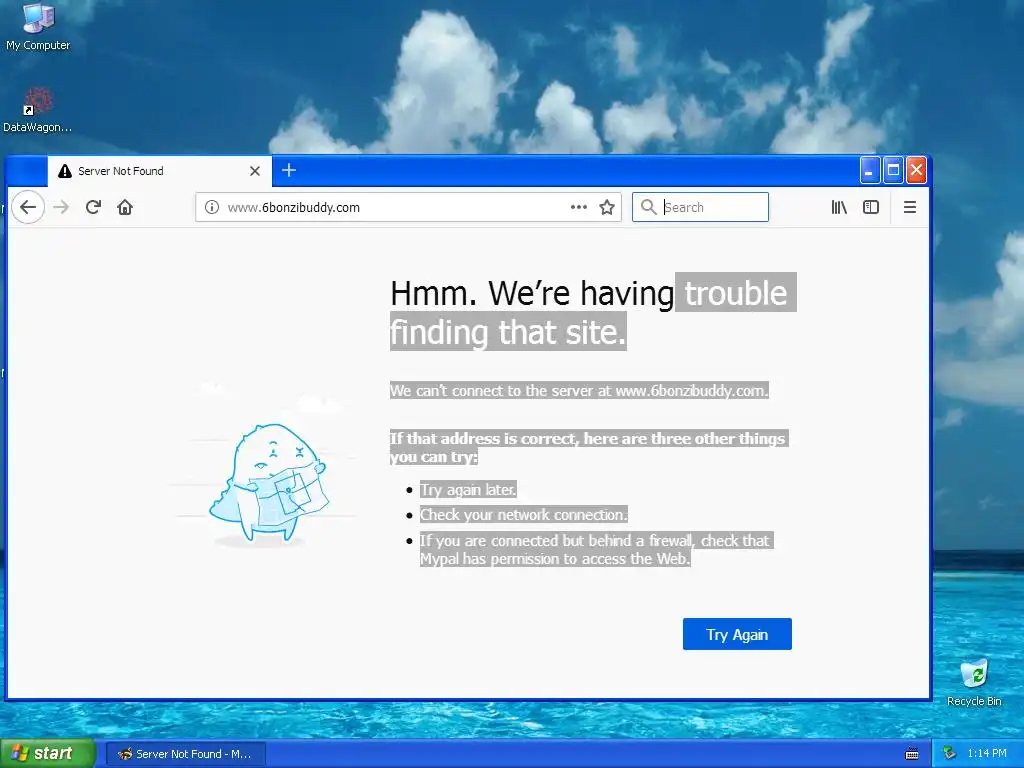This screenshot has width=1024, height=768.
Task: Open the Library bookshelf icon
Action: coord(839,207)
